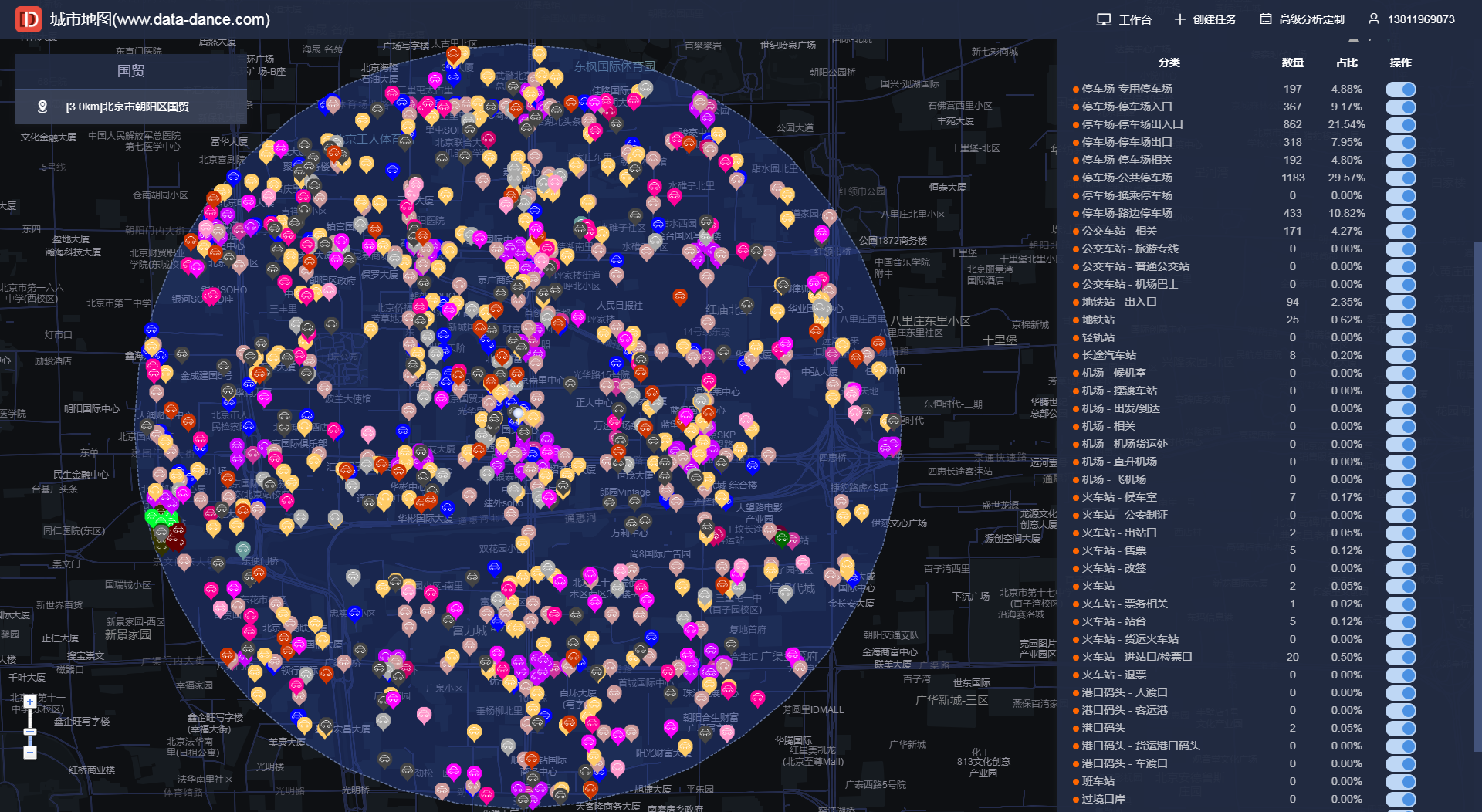Click the 机场 - 摆渡车站 label
Viewport: 1482px width, 812px height.
tap(1119, 391)
